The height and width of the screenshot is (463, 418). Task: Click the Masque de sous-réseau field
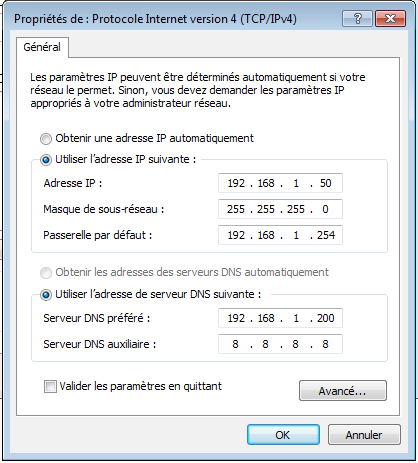[x=280, y=209]
